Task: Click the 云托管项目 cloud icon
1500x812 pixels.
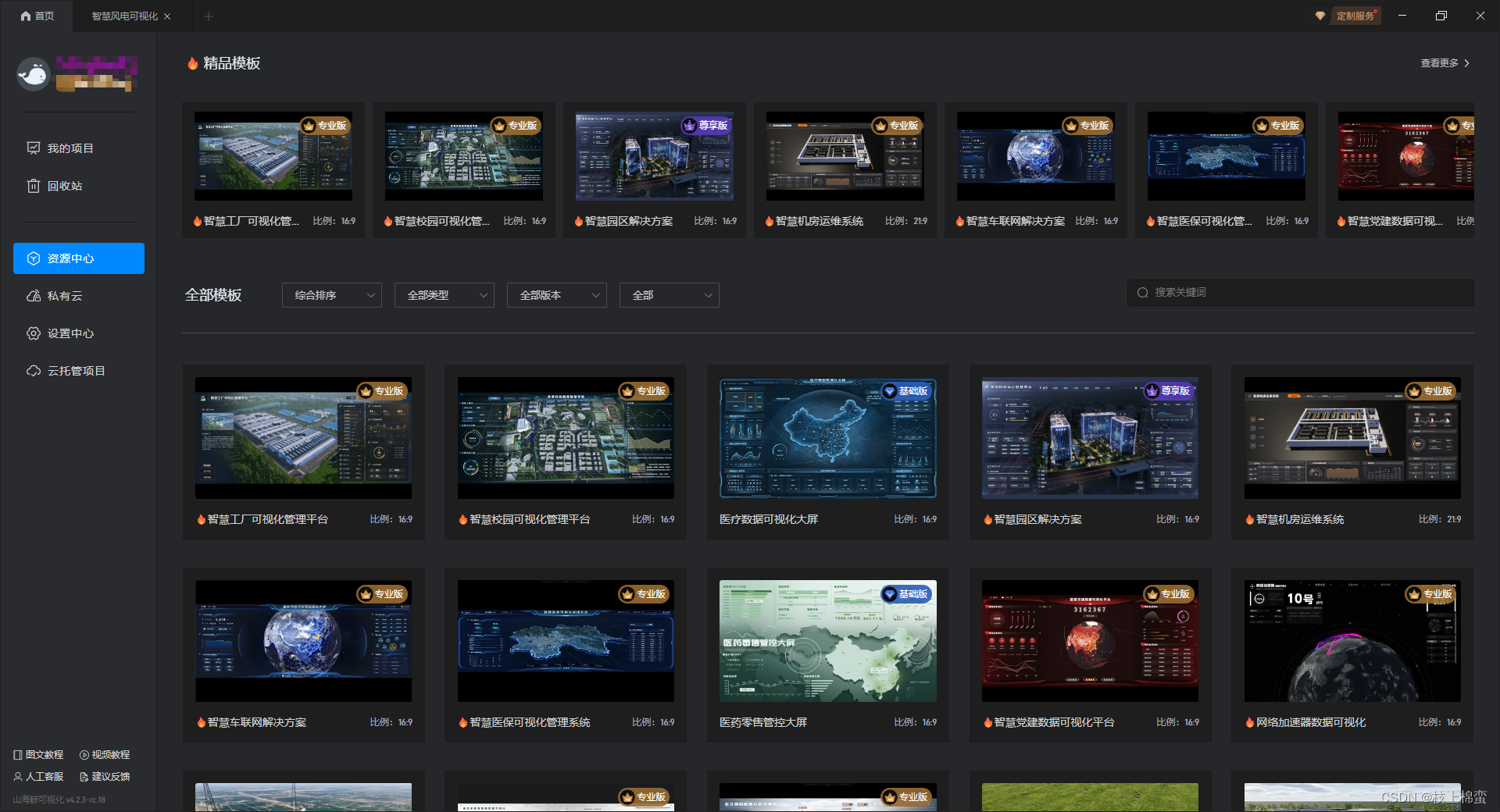Action: click(x=34, y=371)
